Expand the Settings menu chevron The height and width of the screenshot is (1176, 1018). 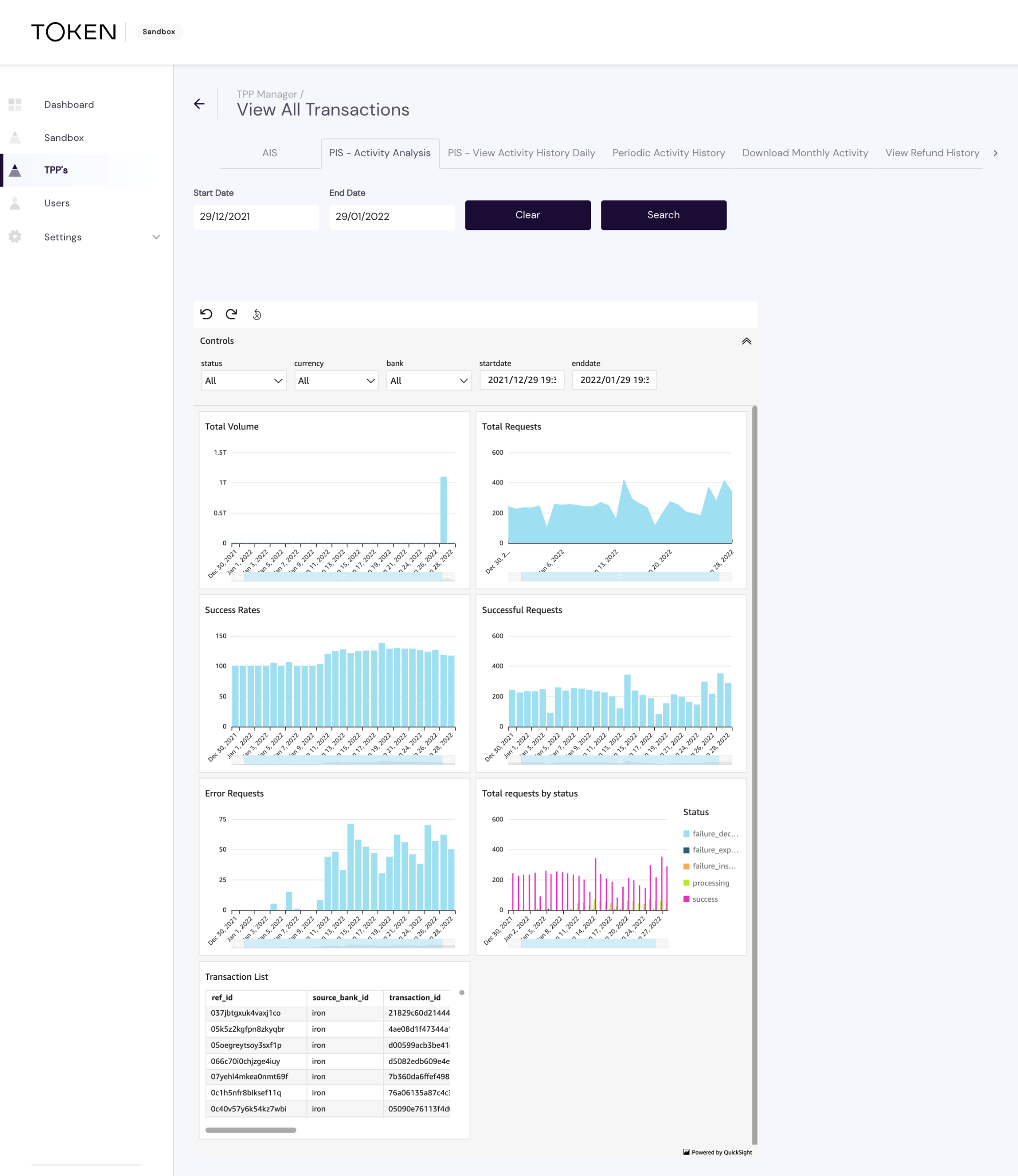[156, 237]
